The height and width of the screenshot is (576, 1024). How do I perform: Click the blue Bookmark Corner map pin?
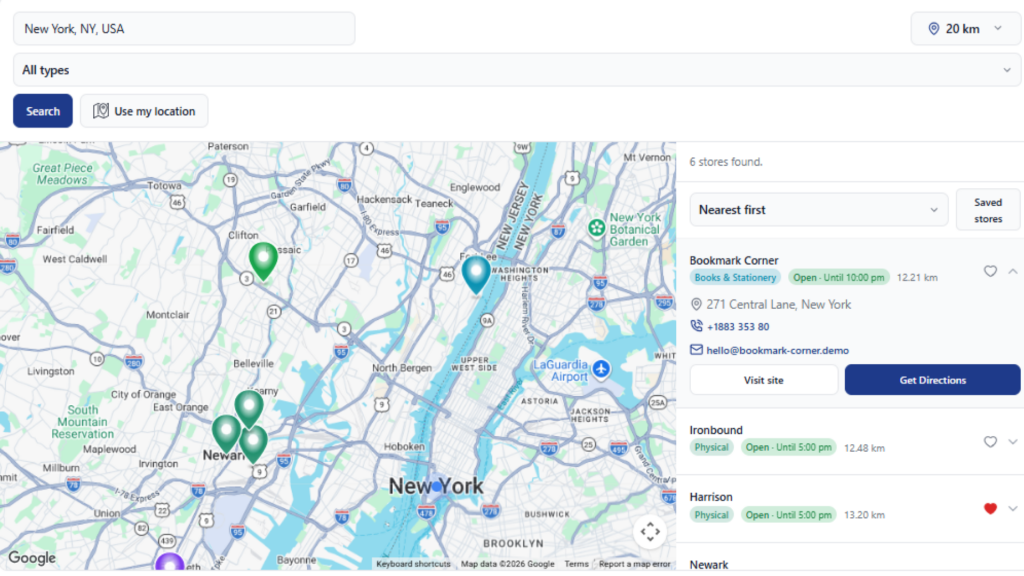pyautogui.click(x=476, y=274)
